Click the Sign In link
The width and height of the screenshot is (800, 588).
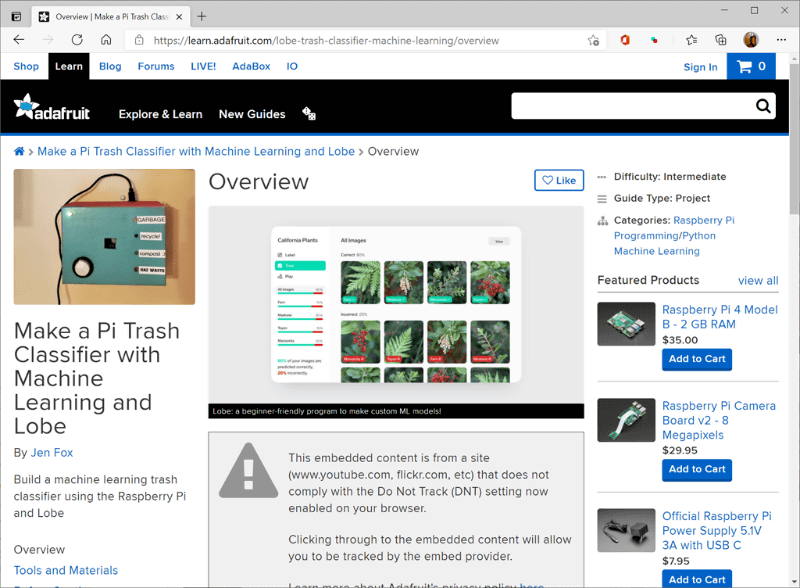pyautogui.click(x=700, y=67)
